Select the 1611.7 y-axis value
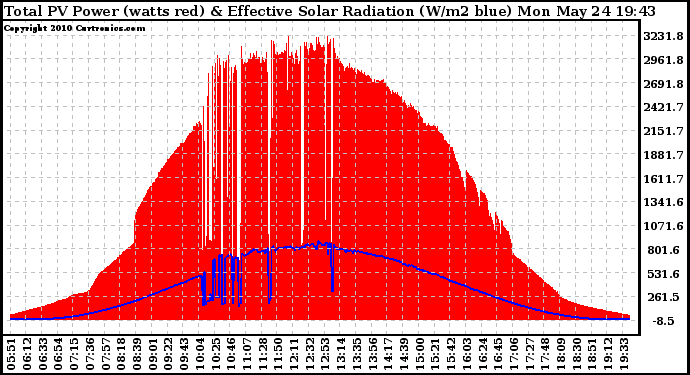This screenshot has height=375, width=690. pyautogui.click(x=663, y=179)
